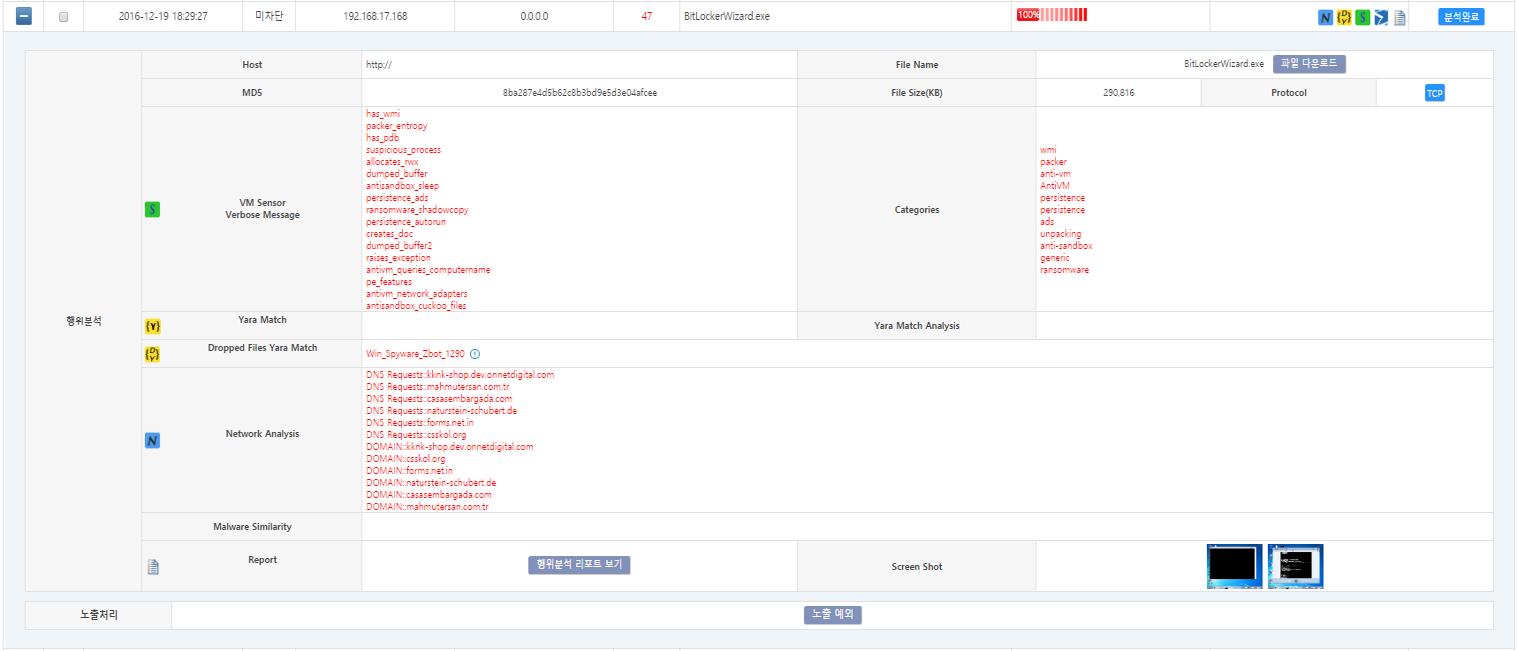
Task: Click the dumped_buffer2 sensor message
Action: (x=399, y=246)
